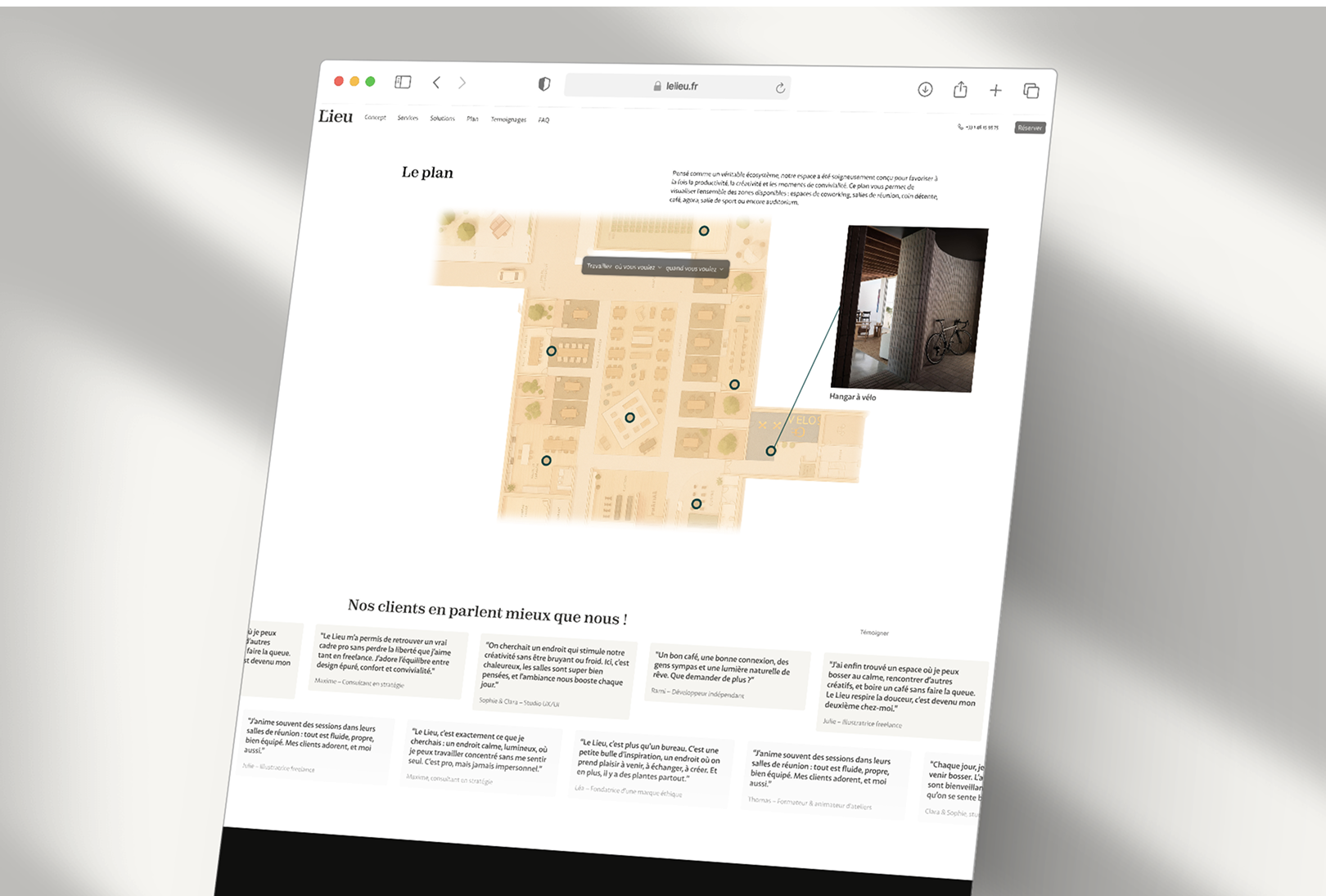This screenshot has height=896, width=1326.
Task: Click the share icon in Safari
Action: (960, 90)
